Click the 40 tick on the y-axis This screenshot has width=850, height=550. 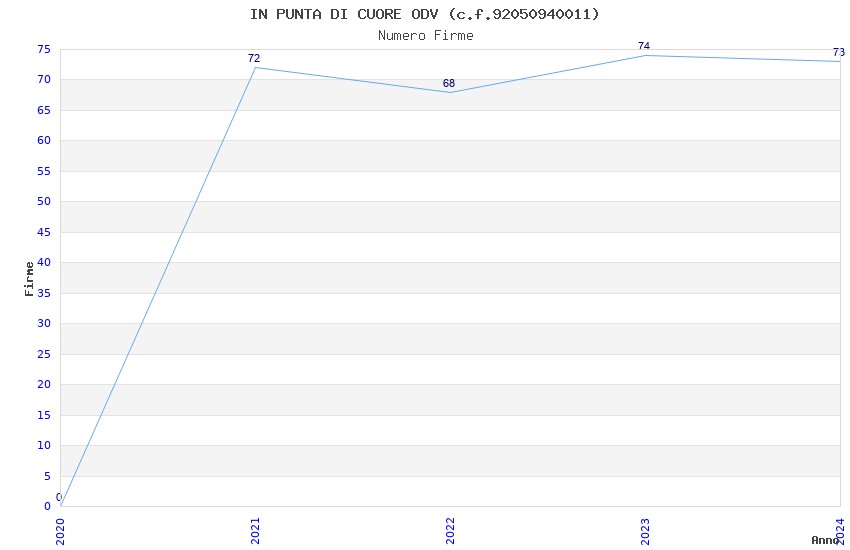pyautogui.click(x=43, y=263)
